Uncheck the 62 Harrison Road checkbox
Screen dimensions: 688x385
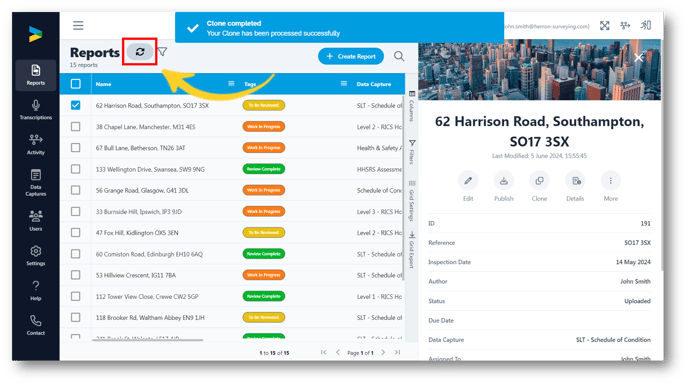75,105
